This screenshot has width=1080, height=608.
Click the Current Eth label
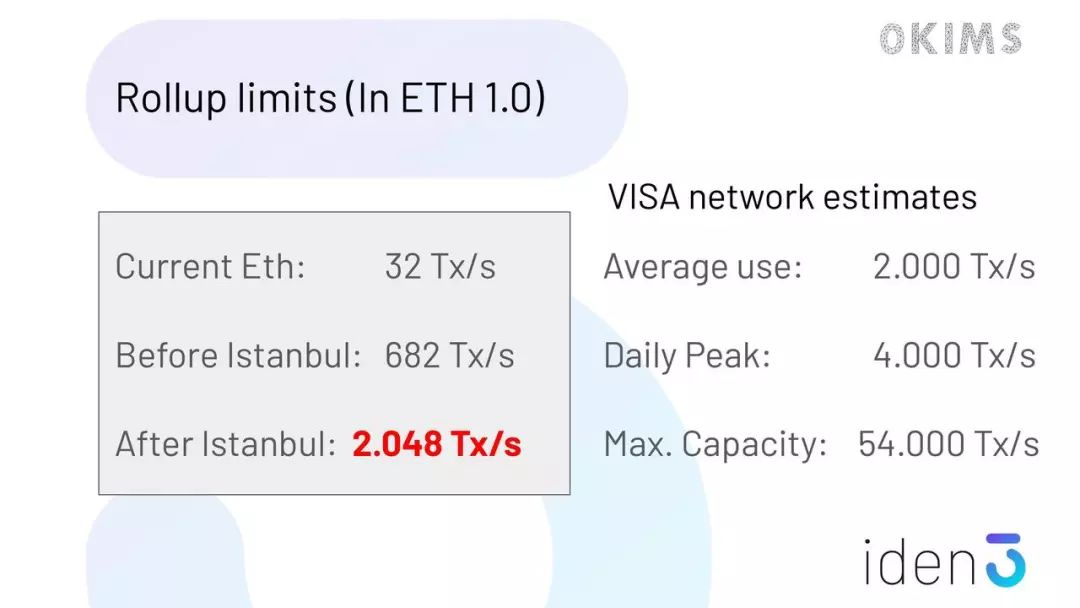pyautogui.click(x=210, y=266)
